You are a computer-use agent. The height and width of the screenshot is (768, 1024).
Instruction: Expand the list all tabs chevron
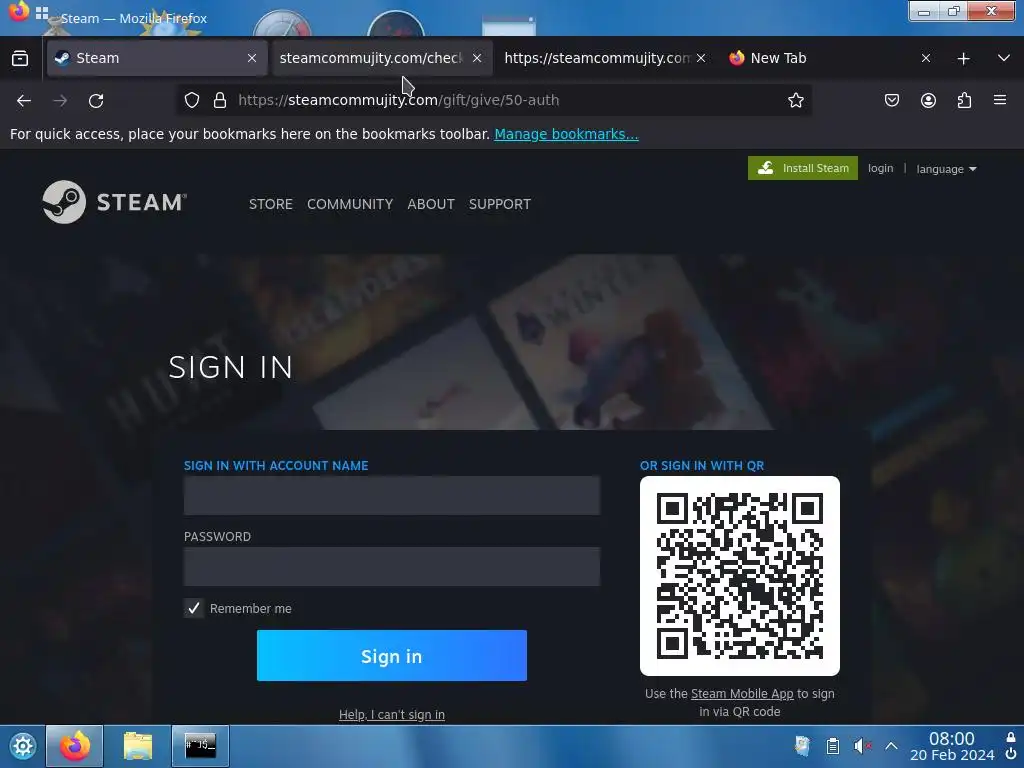[x=1004, y=58]
